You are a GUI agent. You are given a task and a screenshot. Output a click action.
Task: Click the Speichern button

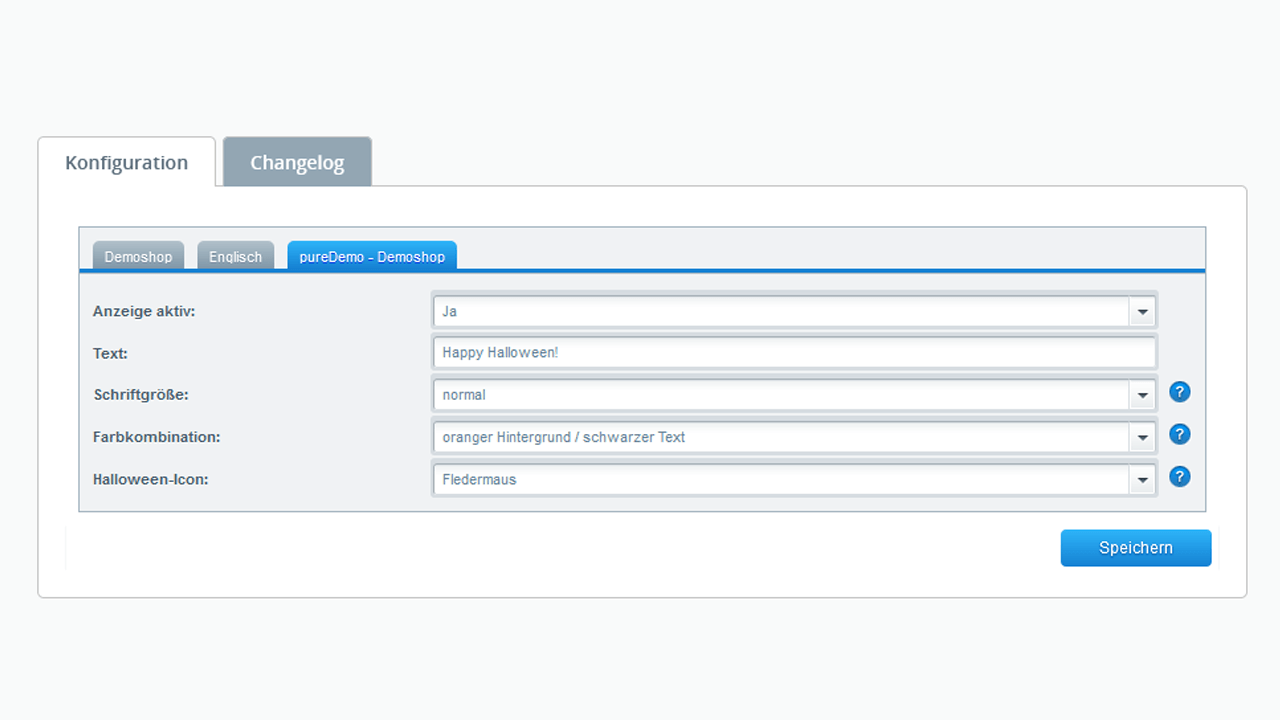point(1135,548)
